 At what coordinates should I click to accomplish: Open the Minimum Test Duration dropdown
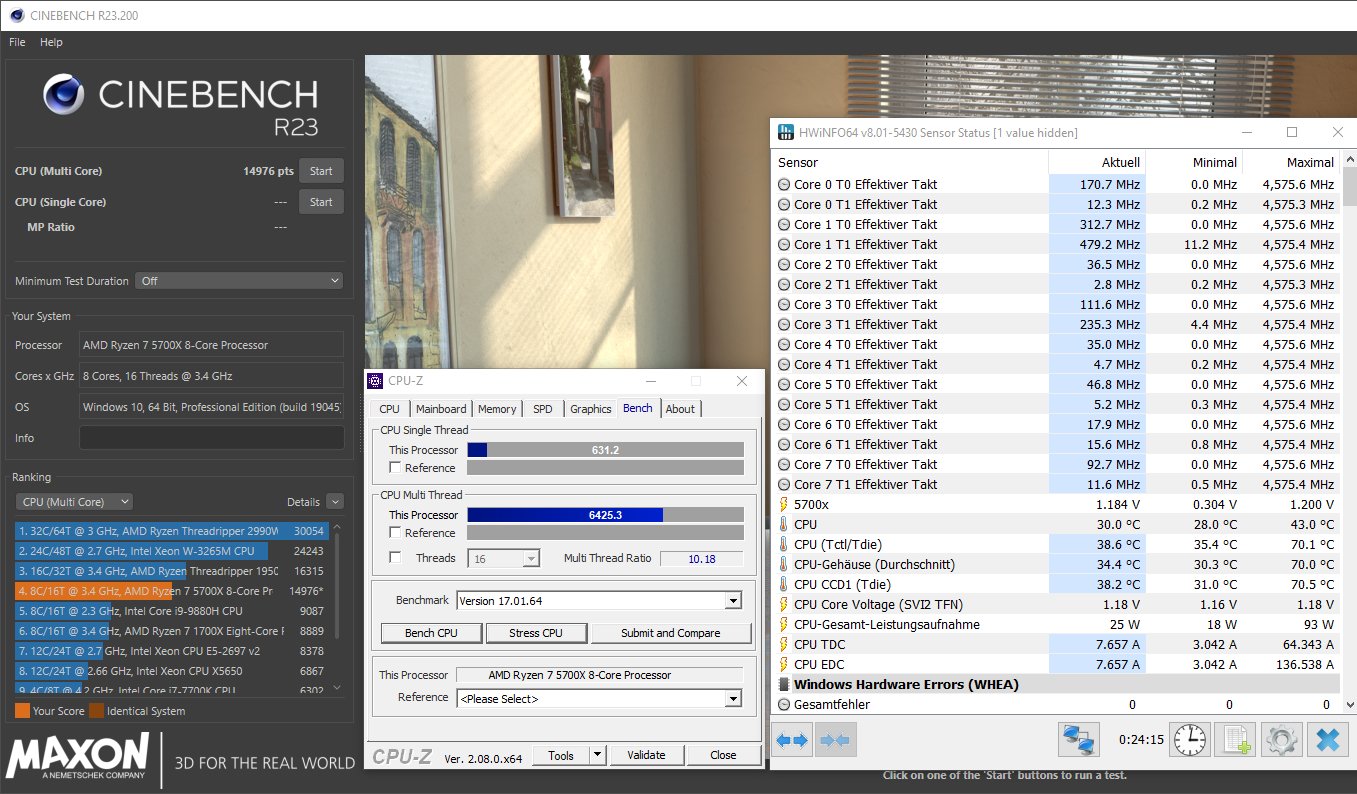point(239,281)
